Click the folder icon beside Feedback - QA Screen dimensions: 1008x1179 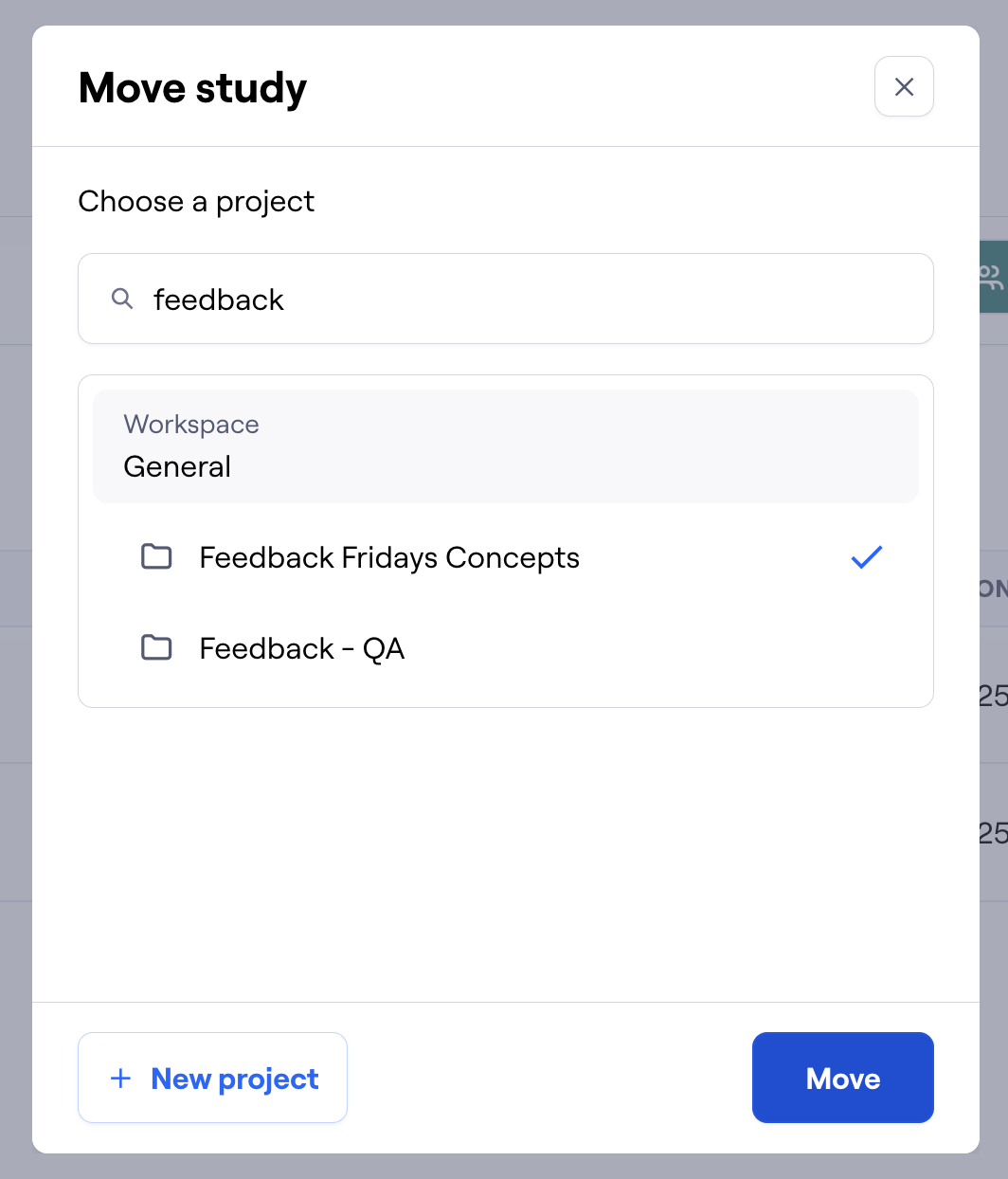[x=156, y=647]
